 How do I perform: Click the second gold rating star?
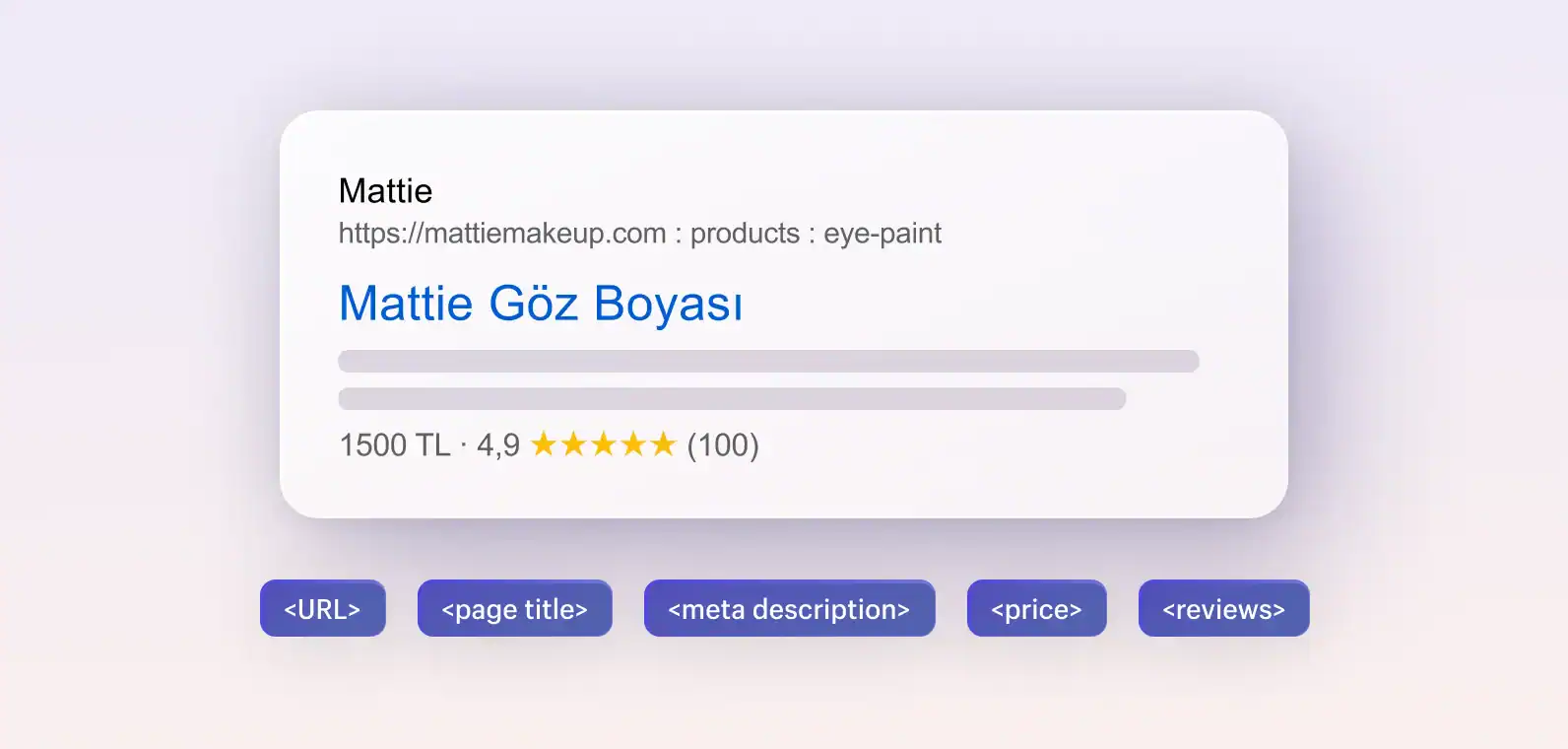[573, 444]
